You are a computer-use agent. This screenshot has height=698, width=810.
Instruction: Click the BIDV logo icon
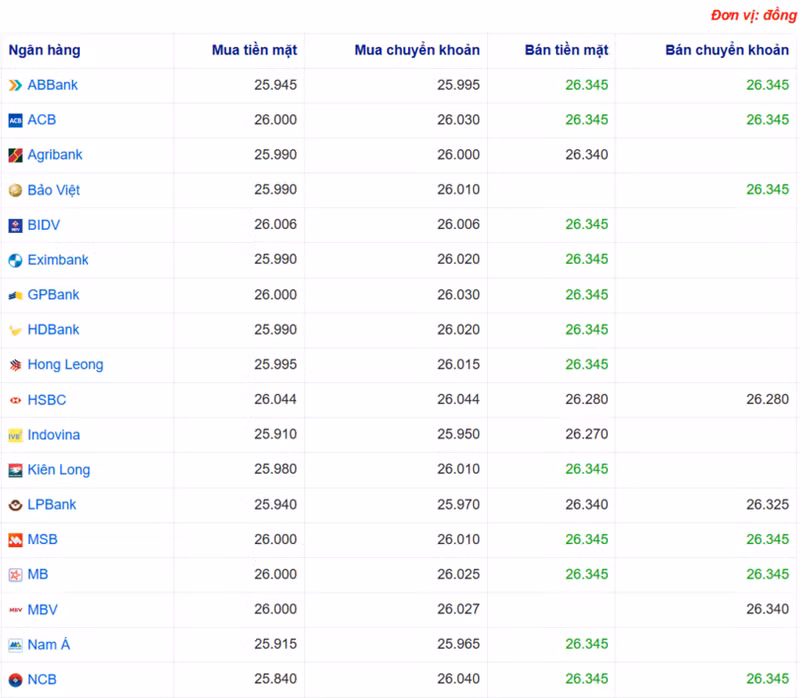(14, 225)
